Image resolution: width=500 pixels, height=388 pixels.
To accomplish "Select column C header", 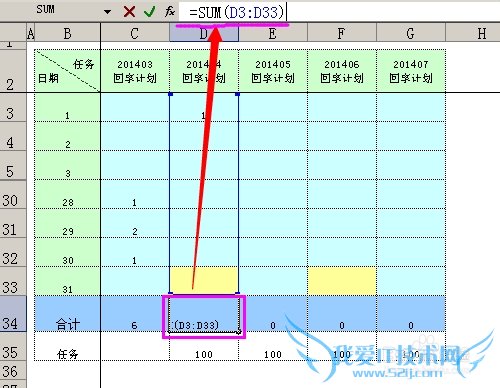I will 135,33.
